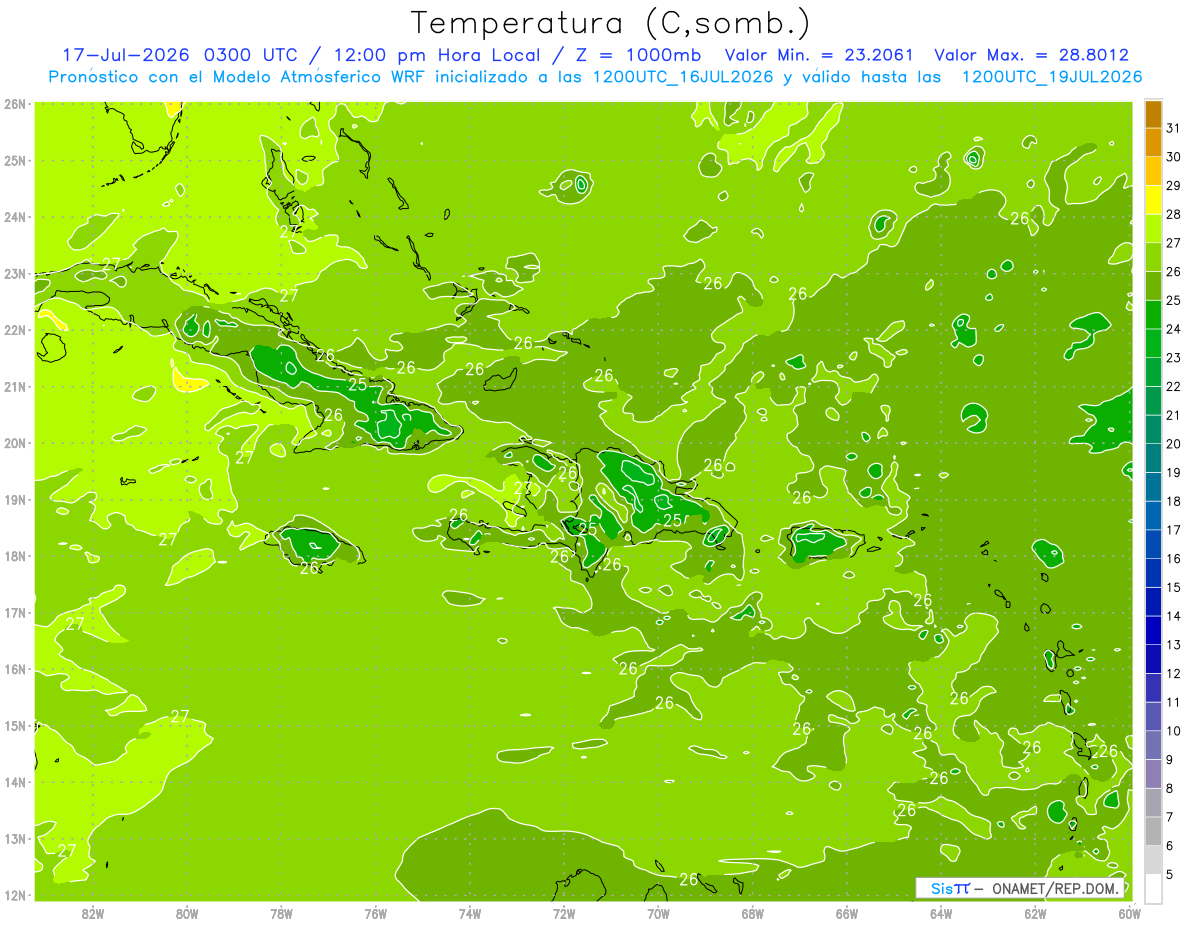Image resolution: width=1200 pixels, height=927 pixels.
Task: Click the "18N" latitude axis label
Action: (x=15, y=556)
